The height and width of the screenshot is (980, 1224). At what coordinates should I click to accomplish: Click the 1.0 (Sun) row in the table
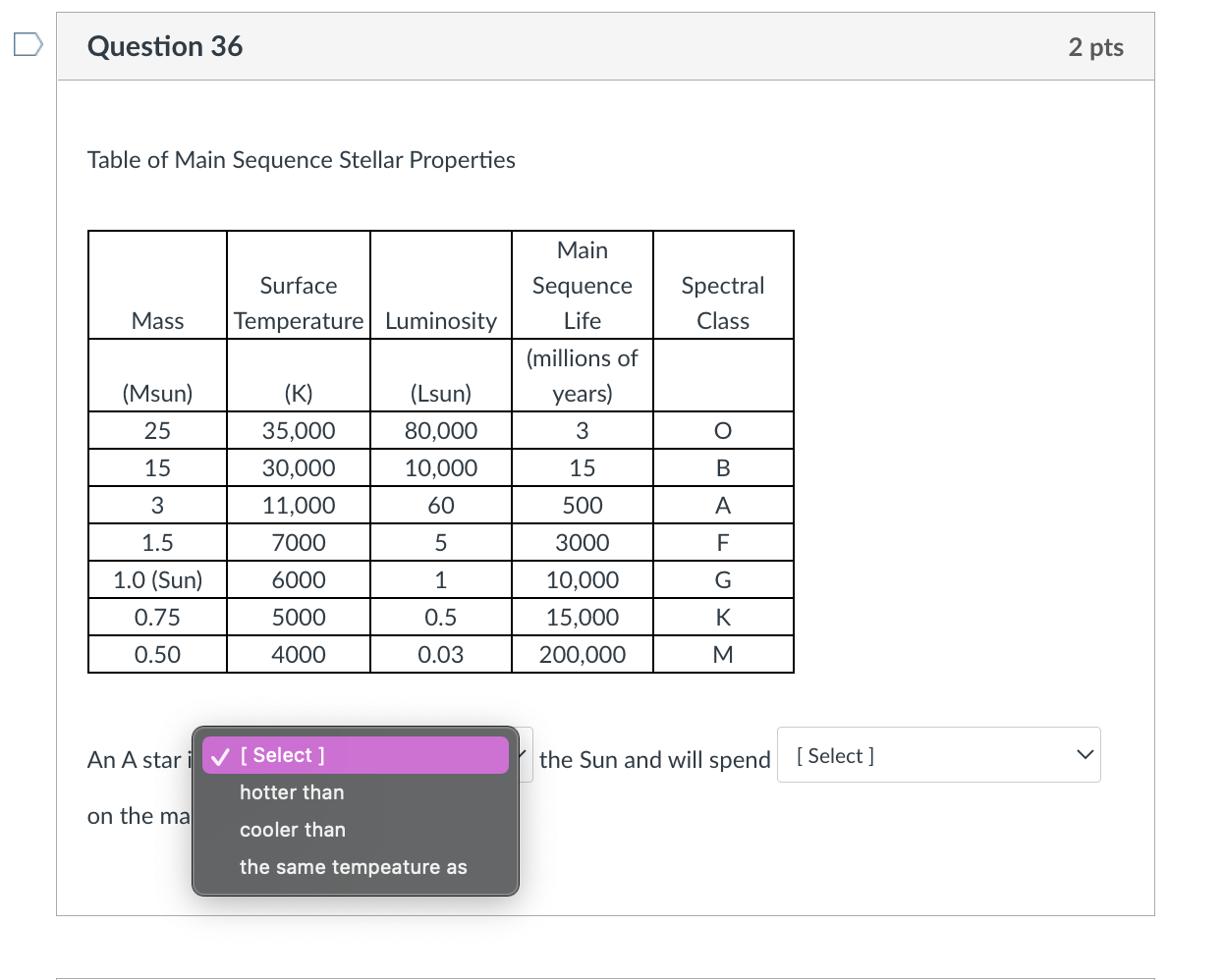(x=157, y=579)
